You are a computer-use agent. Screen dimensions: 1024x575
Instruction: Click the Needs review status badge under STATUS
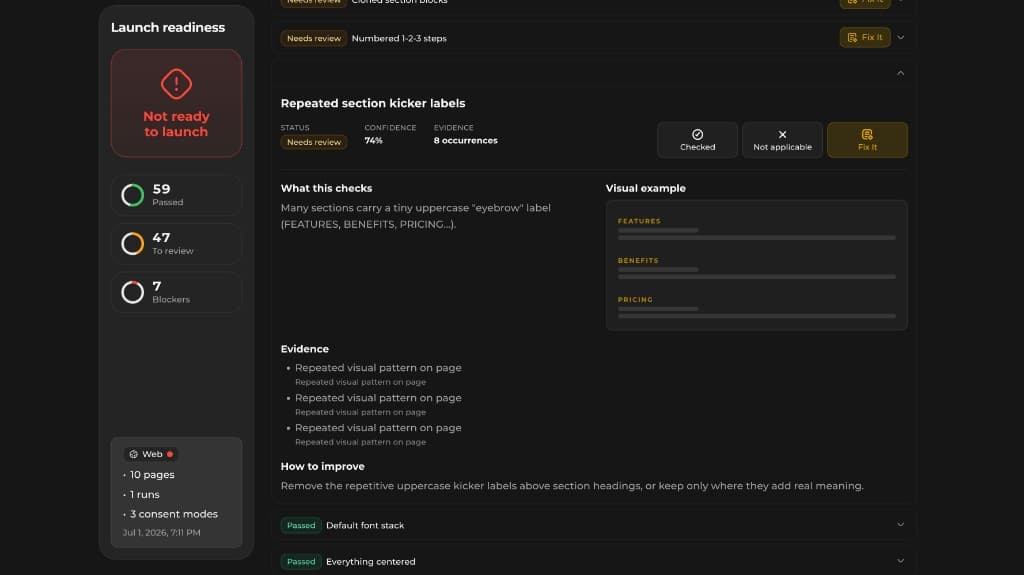pyautogui.click(x=313, y=142)
